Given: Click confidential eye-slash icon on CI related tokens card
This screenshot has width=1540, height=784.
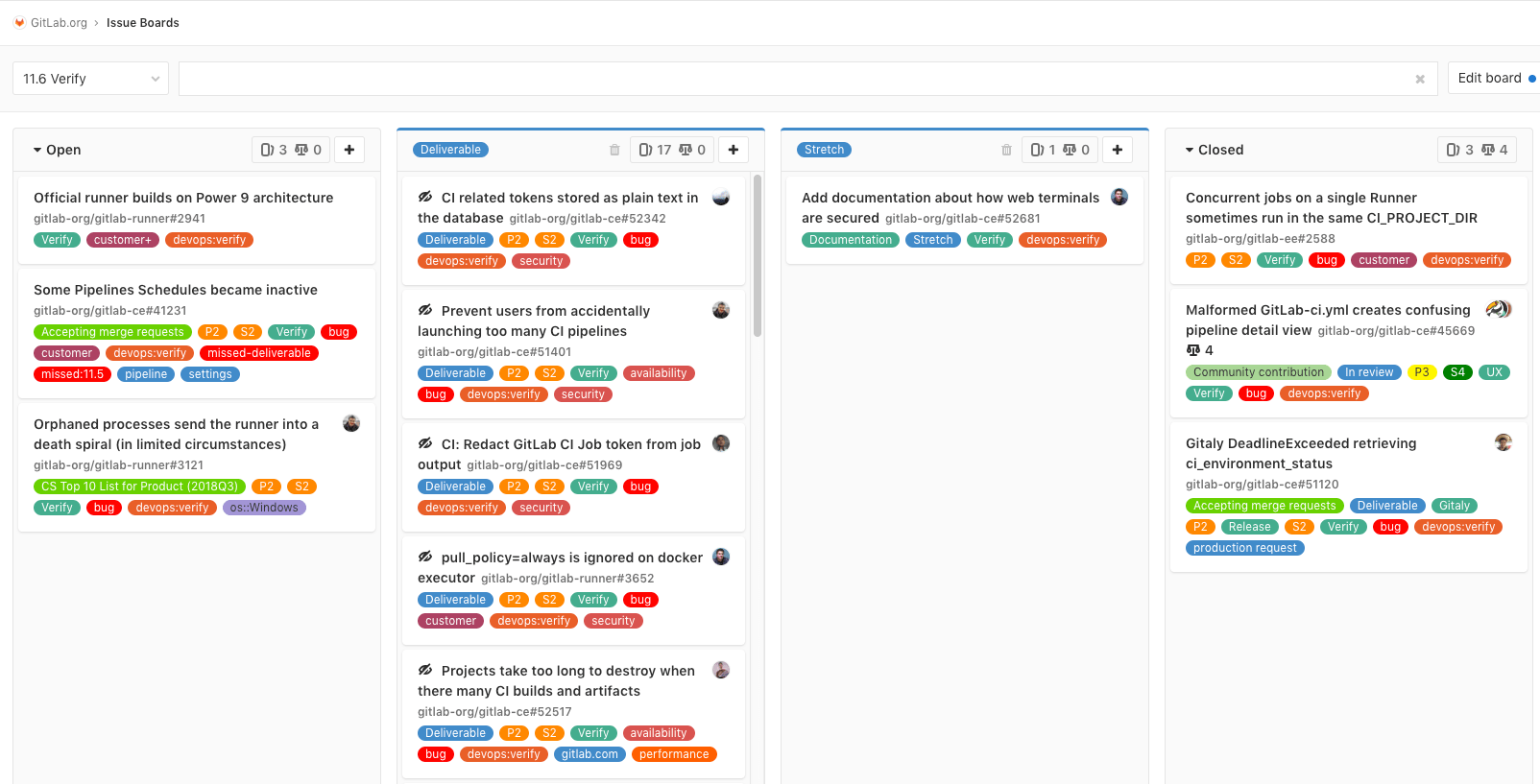Looking at the screenshot, I should (x=425, y=197).
